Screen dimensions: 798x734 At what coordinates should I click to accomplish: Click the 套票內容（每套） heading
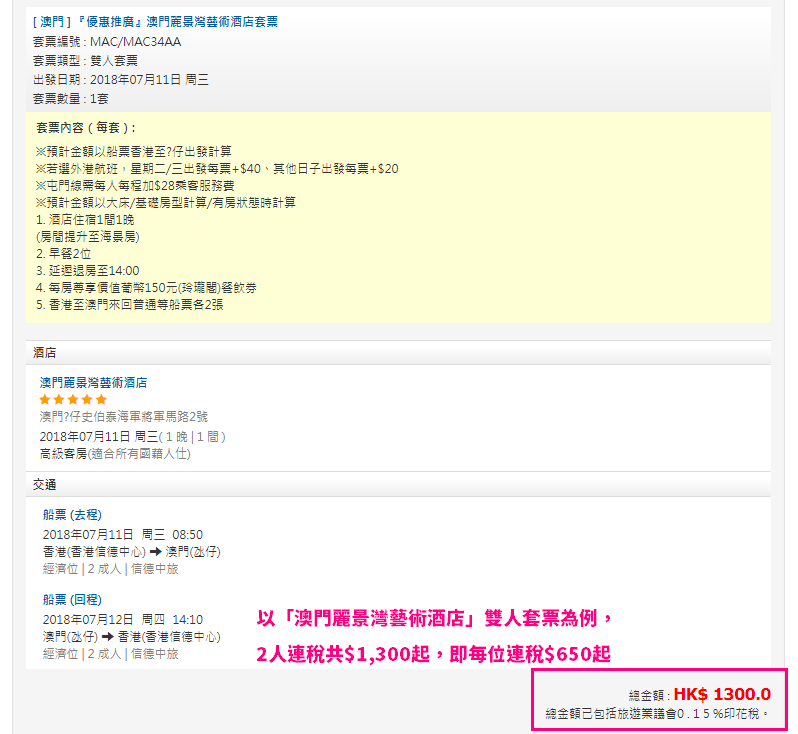(86, 128)
